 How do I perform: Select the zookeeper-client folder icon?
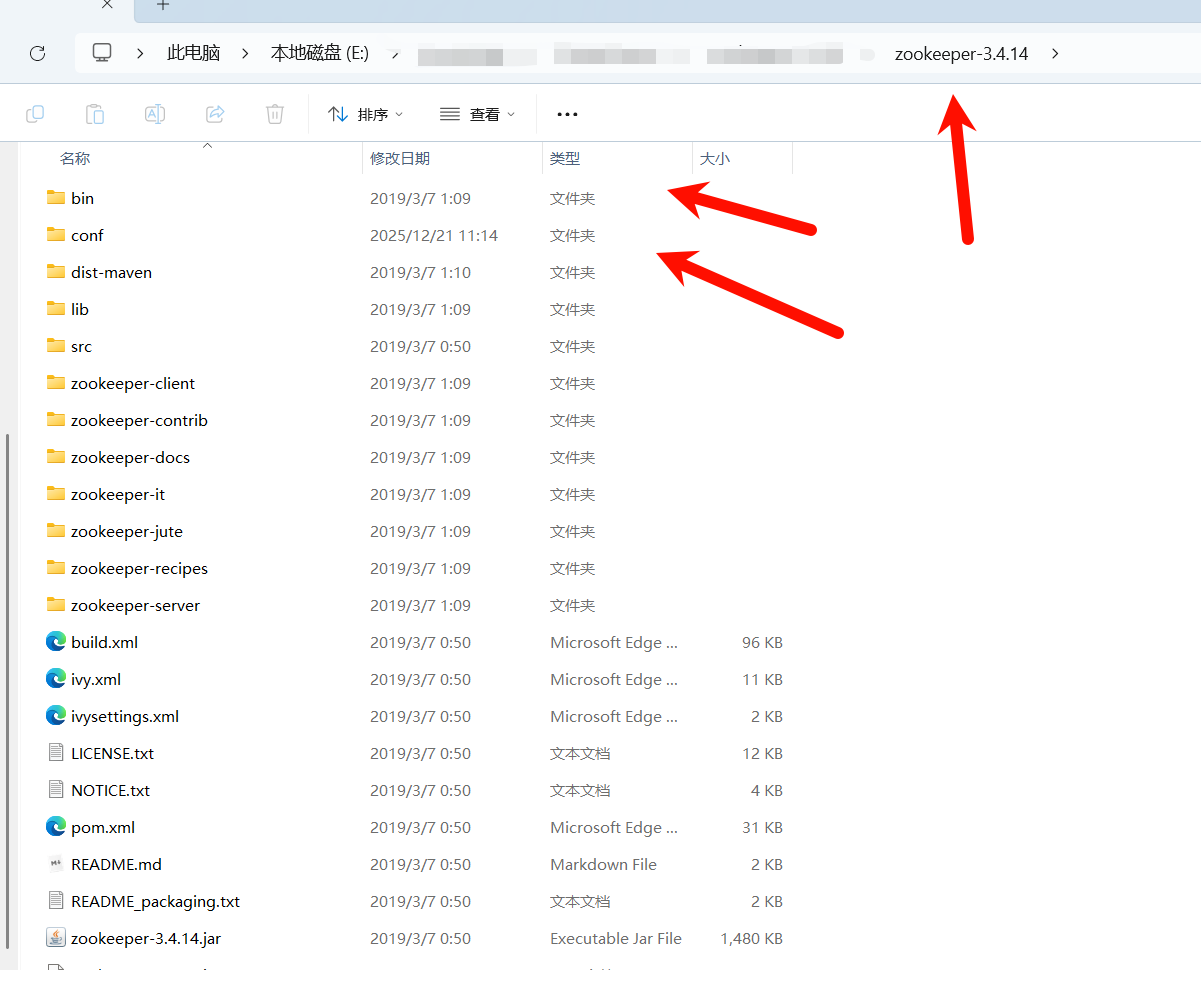[x=56, y=382]
